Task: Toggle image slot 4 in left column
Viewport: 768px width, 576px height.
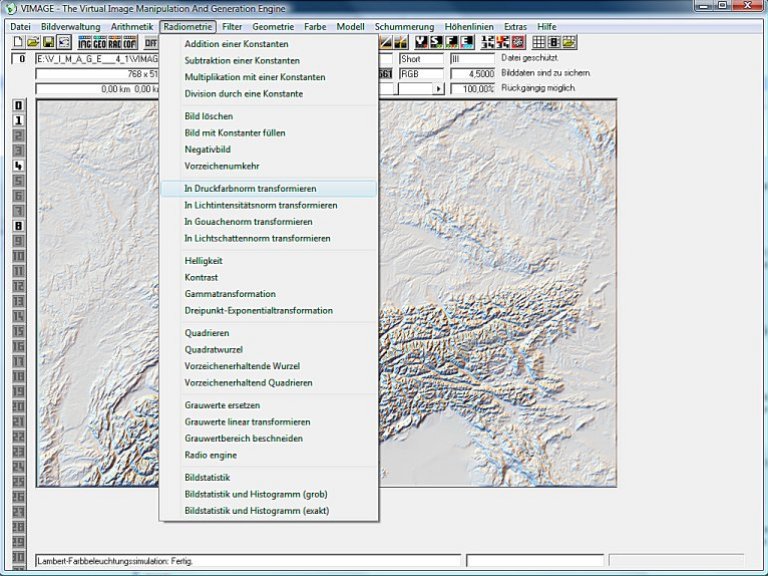Action: coord(18,165)
